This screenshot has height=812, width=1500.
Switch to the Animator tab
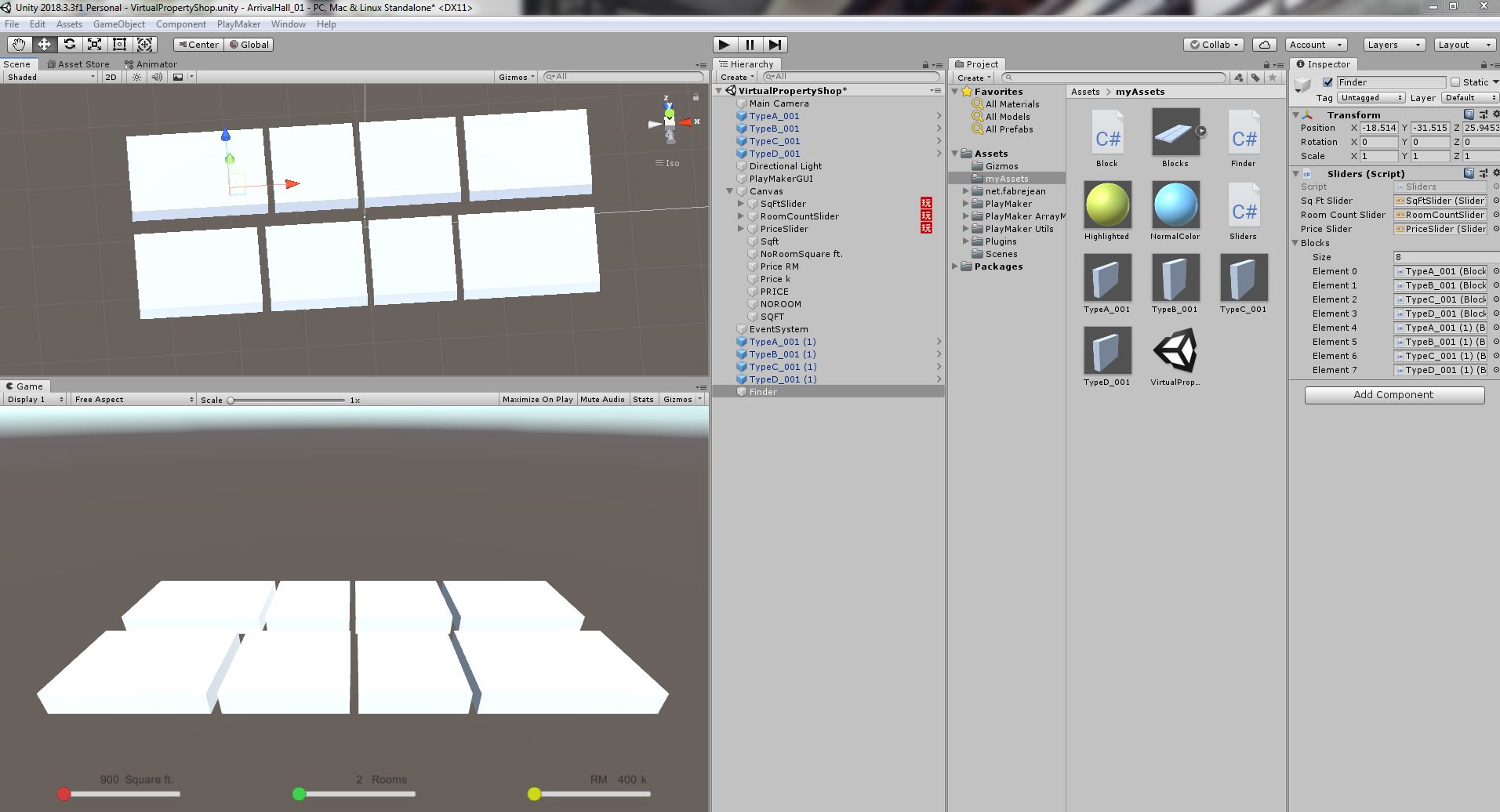(x=151, y=64)
